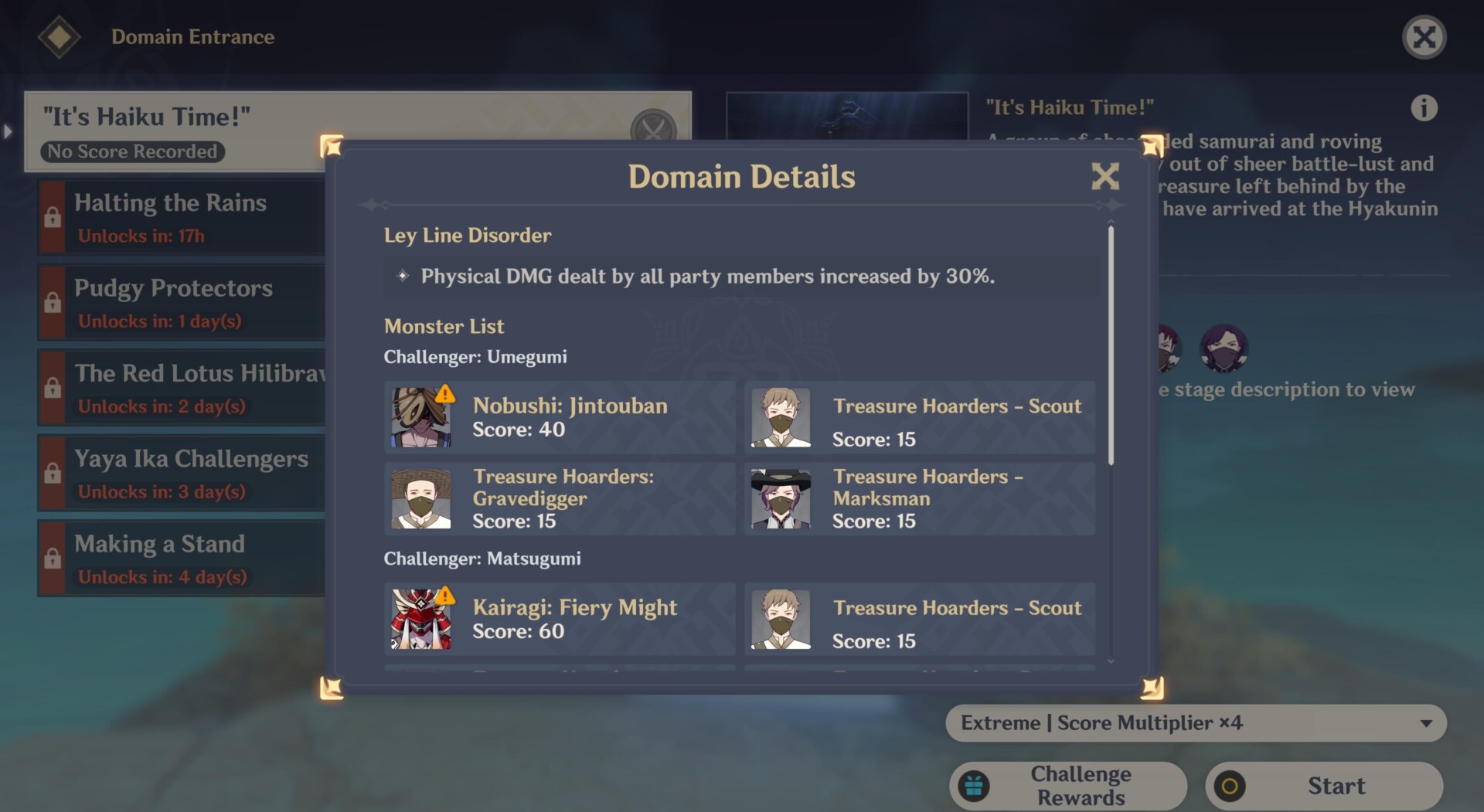Screen dimensions: 1484x812
Task: Close the Domain Details popup
Action: (x=1105, y=176)
